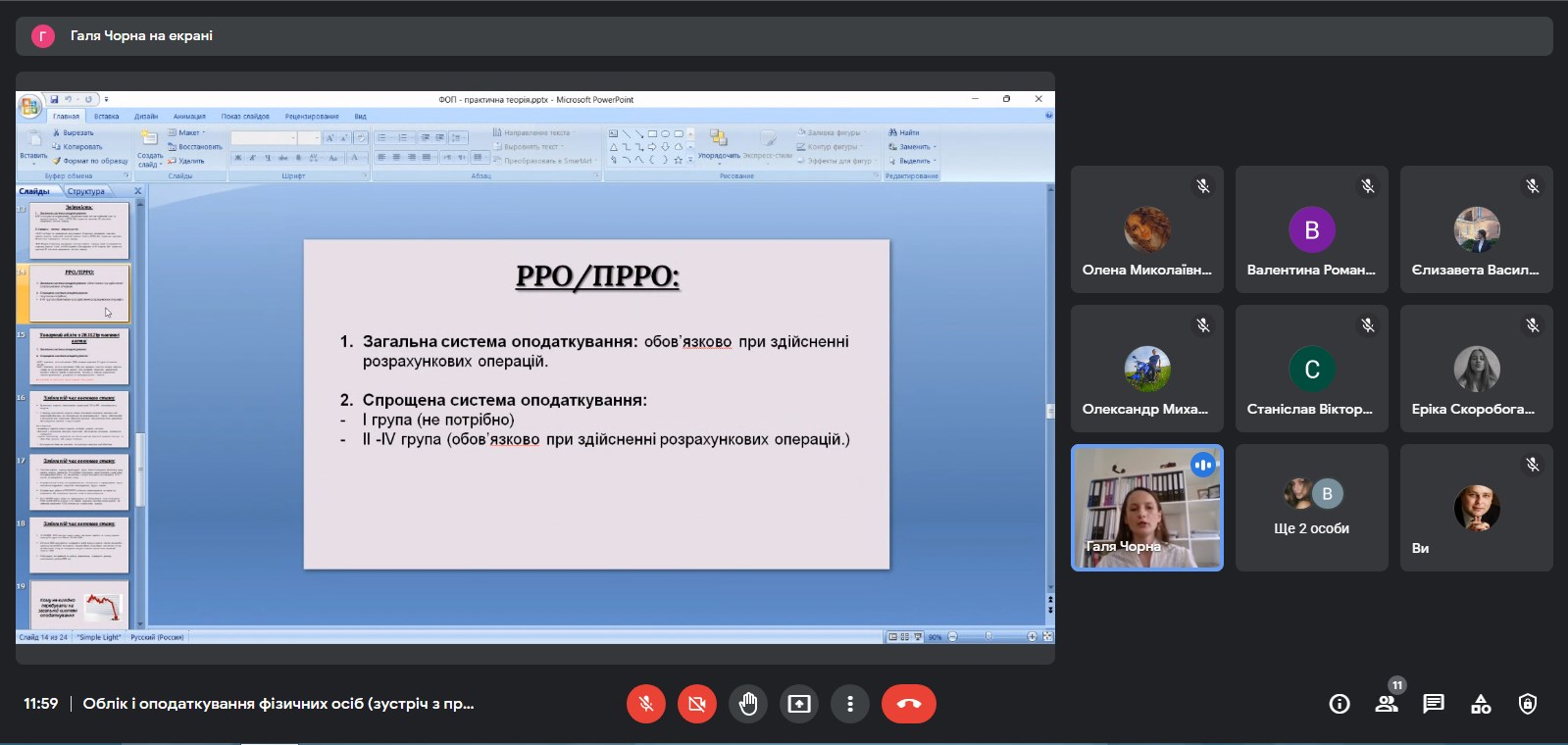This screenshot has width=1568, height=745.
Task: Toggle bold (Ж) formatting
Action: (237, 157)
